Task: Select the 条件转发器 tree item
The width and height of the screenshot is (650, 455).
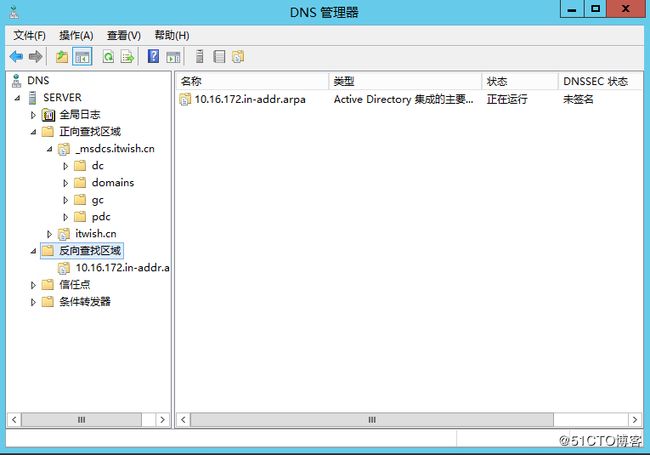Action: [x=85, y=302]
